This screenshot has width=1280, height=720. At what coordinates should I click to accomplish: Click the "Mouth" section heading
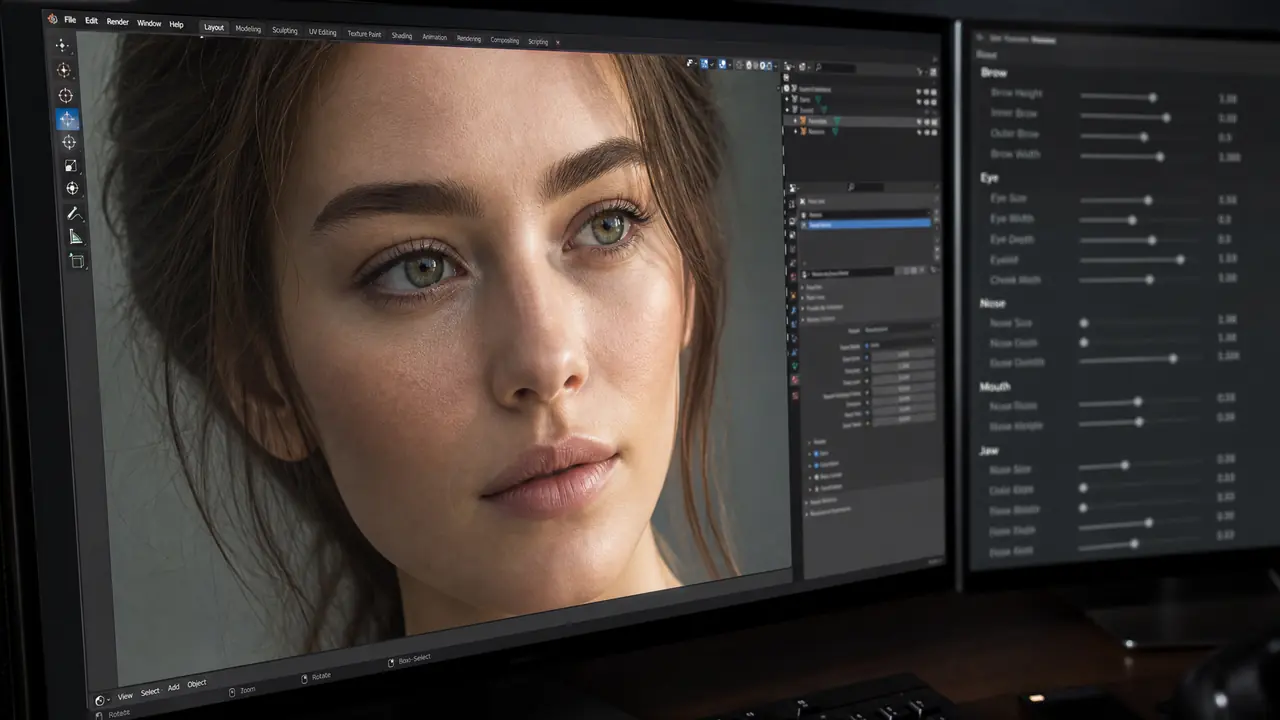tap(995, 387)
